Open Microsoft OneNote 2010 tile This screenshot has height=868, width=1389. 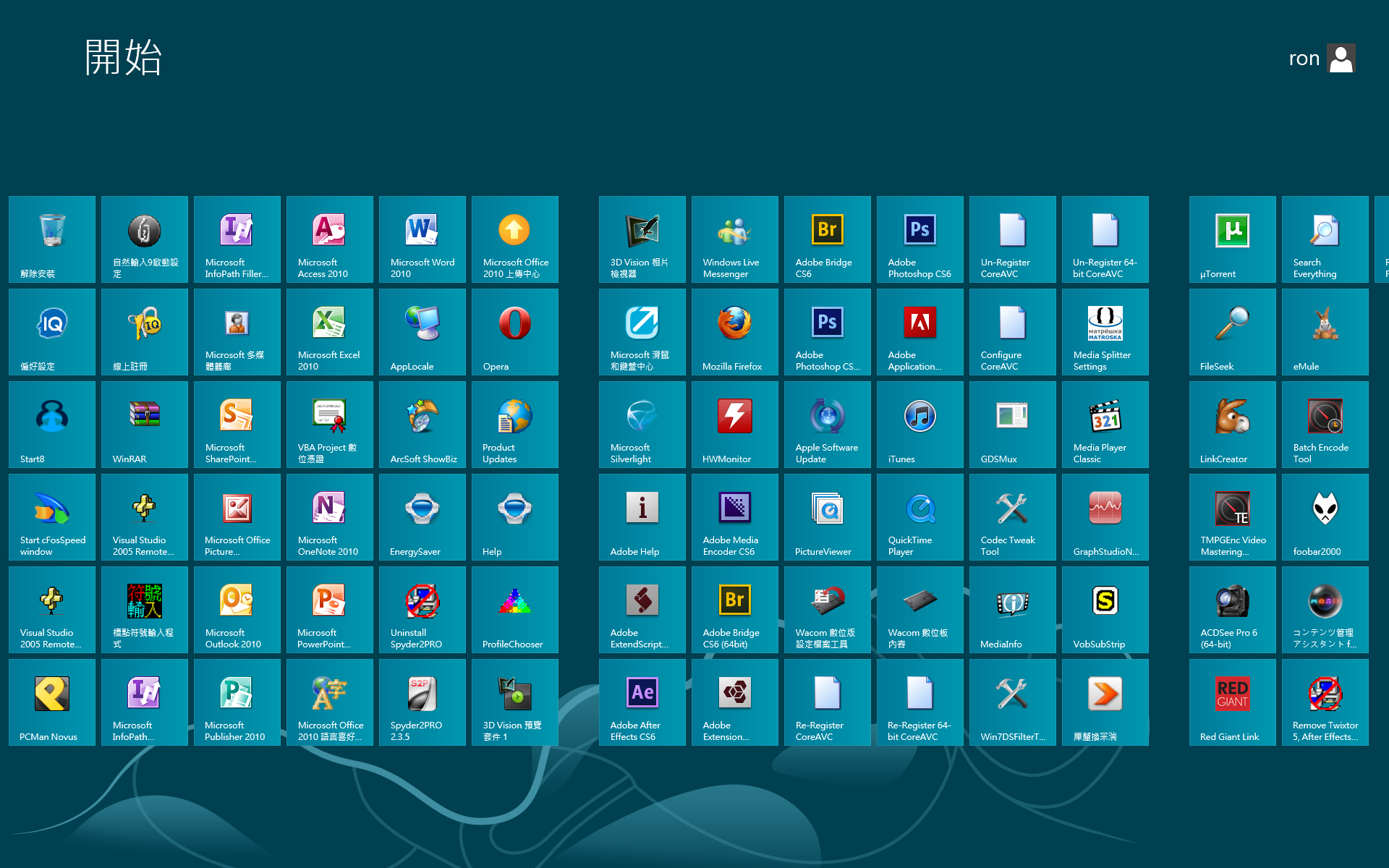[x=329, y=517]
